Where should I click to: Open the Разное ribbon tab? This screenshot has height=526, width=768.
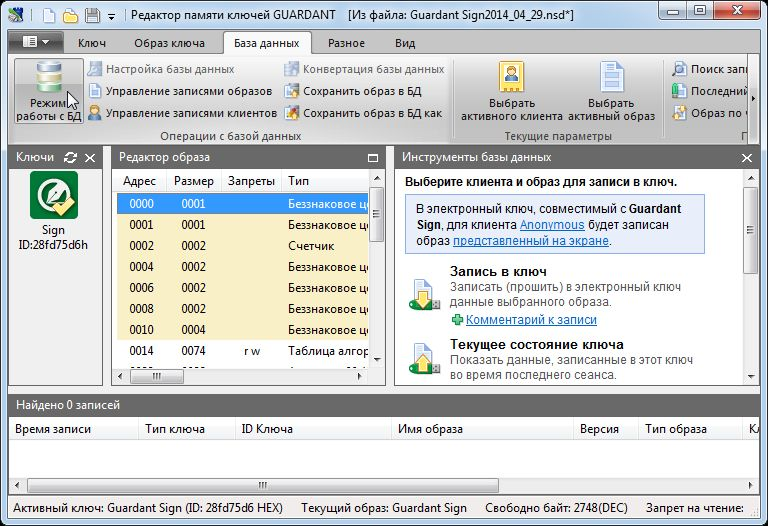346,43
